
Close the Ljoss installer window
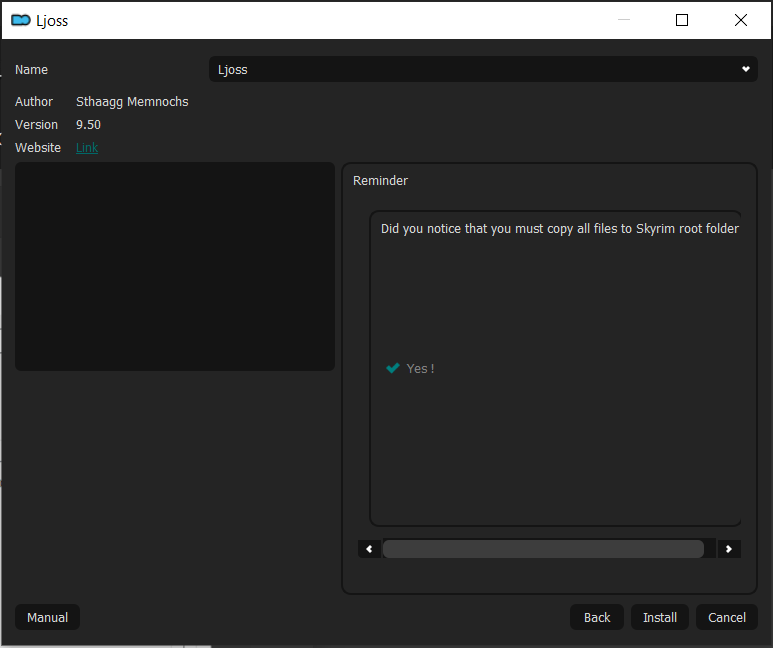tap(740, 20)
